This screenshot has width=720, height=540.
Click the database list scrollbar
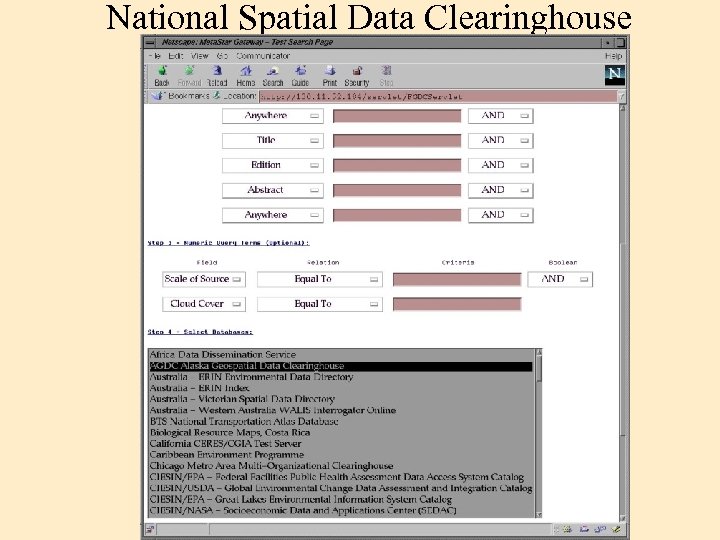[x=539, y=433]
